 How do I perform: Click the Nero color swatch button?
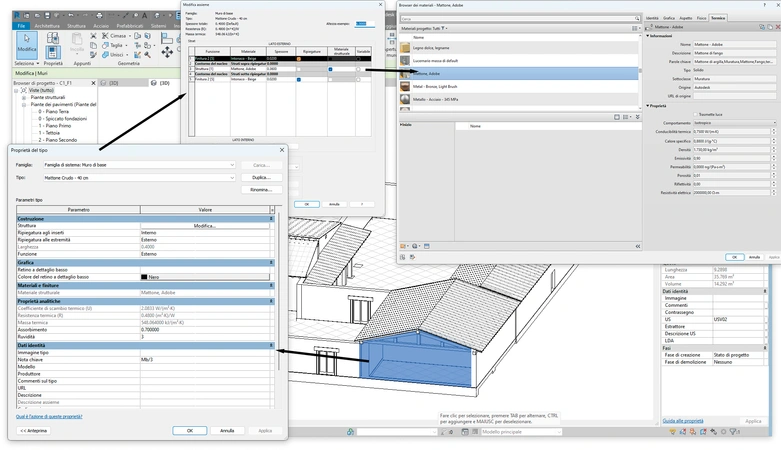pos(205,277)
